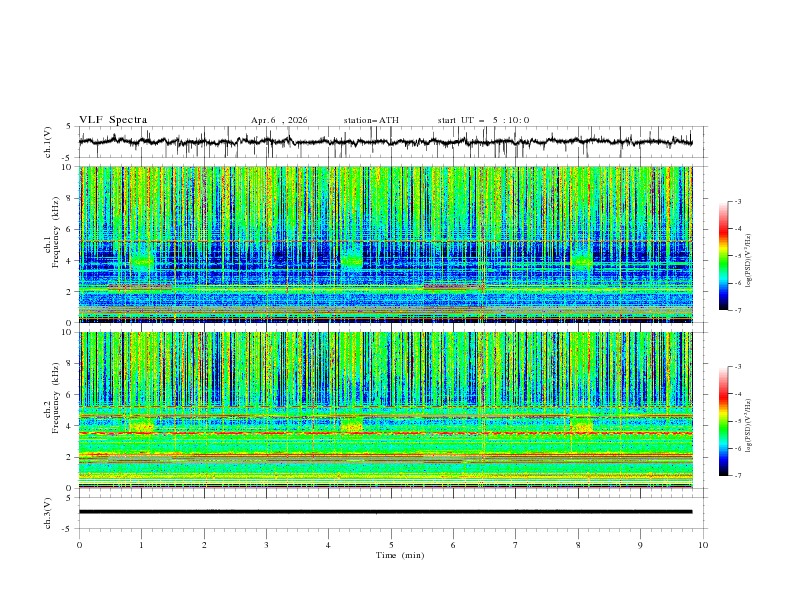
Task: Click the VLF Spectra title text
Action: pyautogui.click(x=113, y=120)
